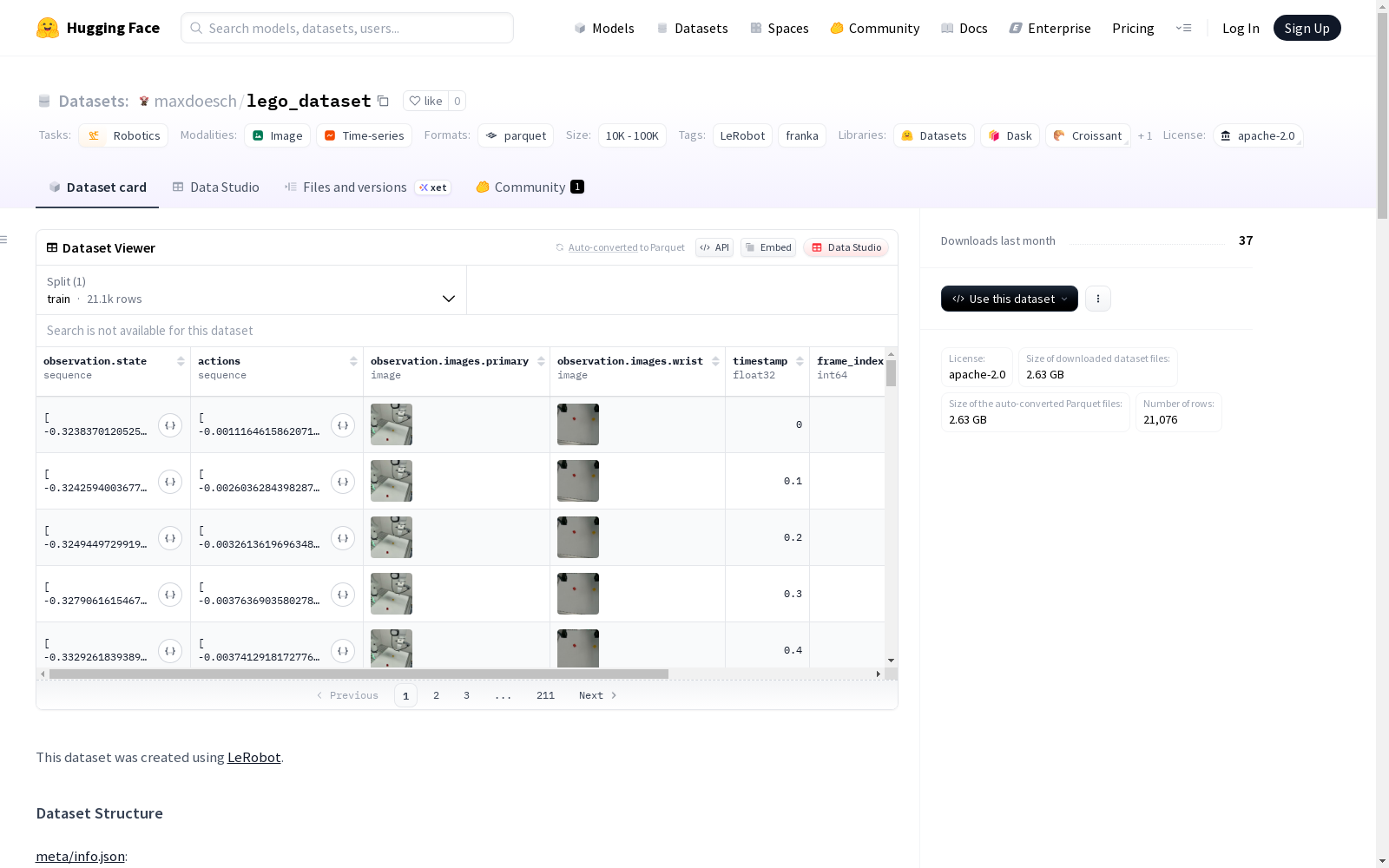Expand the observation.state JSON in the timestamp 0 row
This screenshot has height=868, width=1389.
170,425
